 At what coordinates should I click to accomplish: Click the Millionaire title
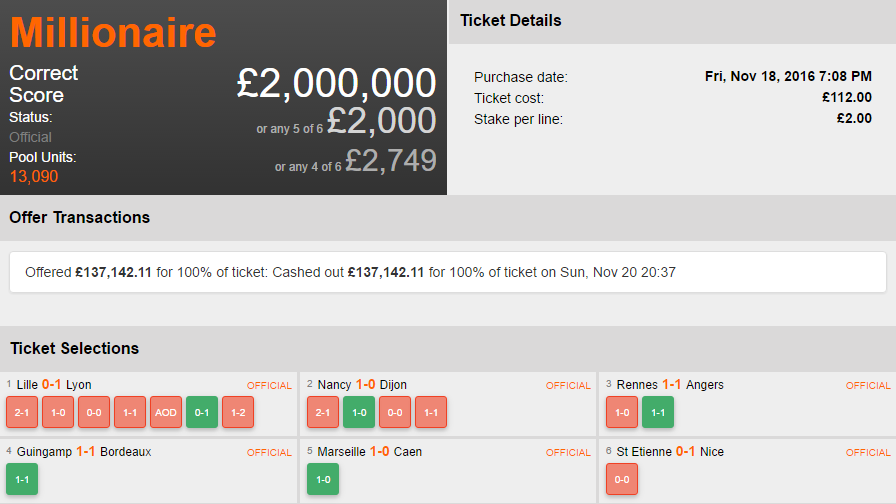point(113,32)
